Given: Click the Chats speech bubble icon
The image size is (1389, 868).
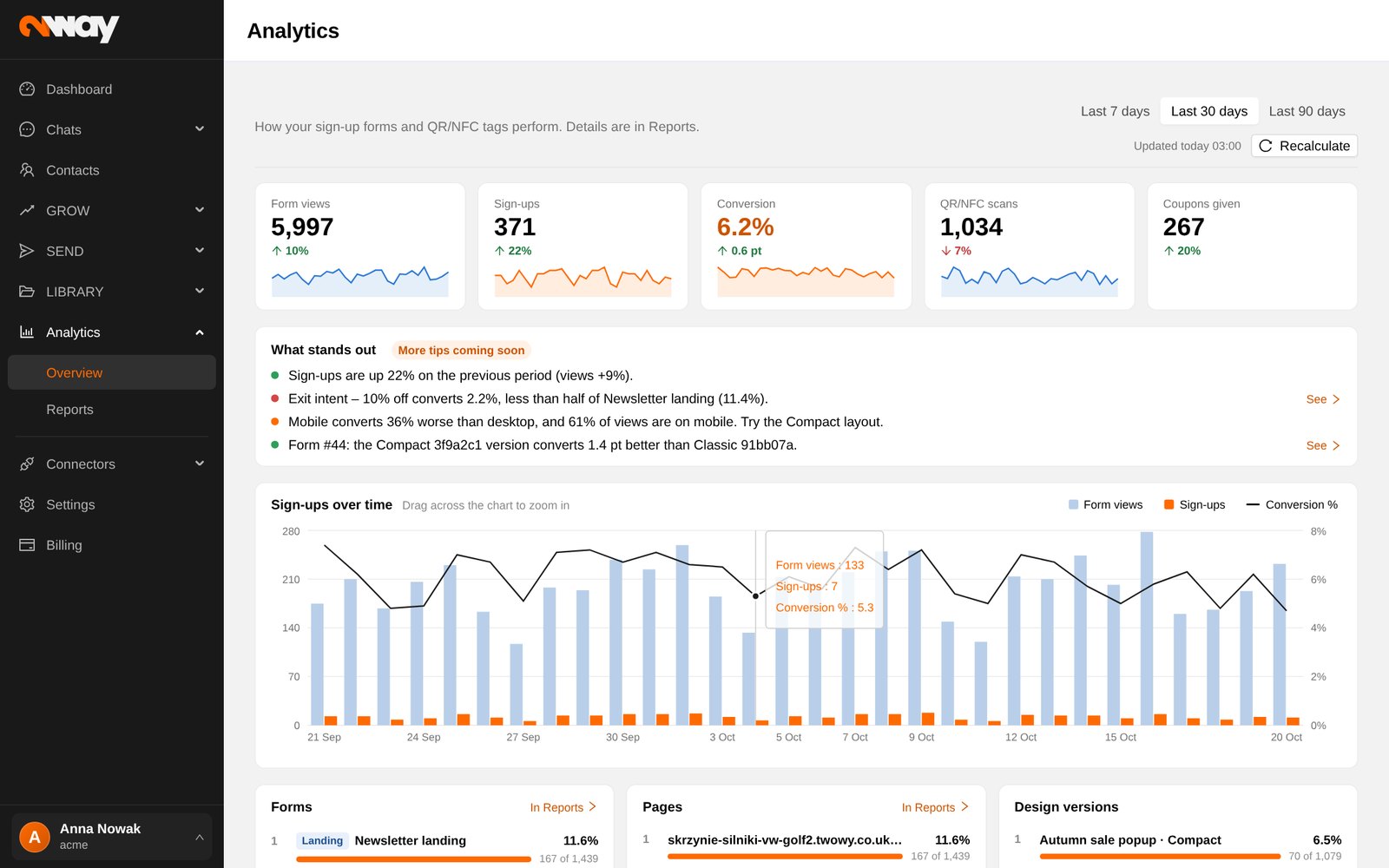Looking at the screenshot, I should [27, 129].
